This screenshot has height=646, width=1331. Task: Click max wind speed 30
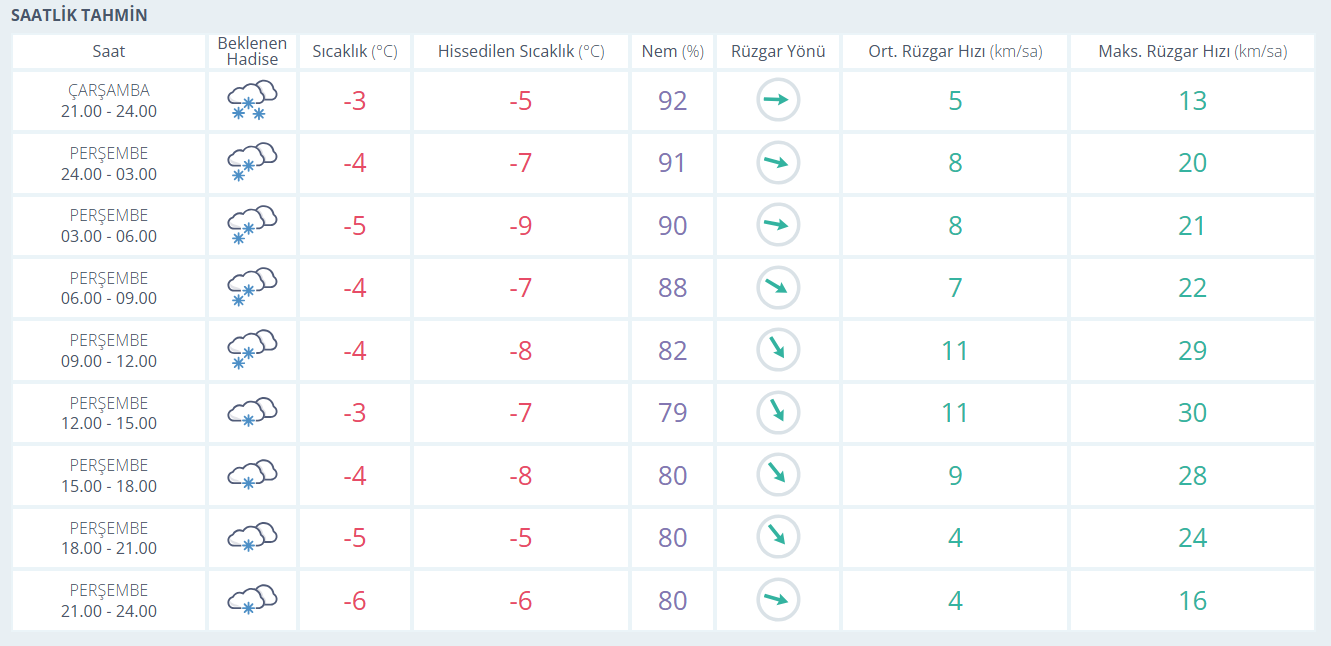coord(1192,413)
